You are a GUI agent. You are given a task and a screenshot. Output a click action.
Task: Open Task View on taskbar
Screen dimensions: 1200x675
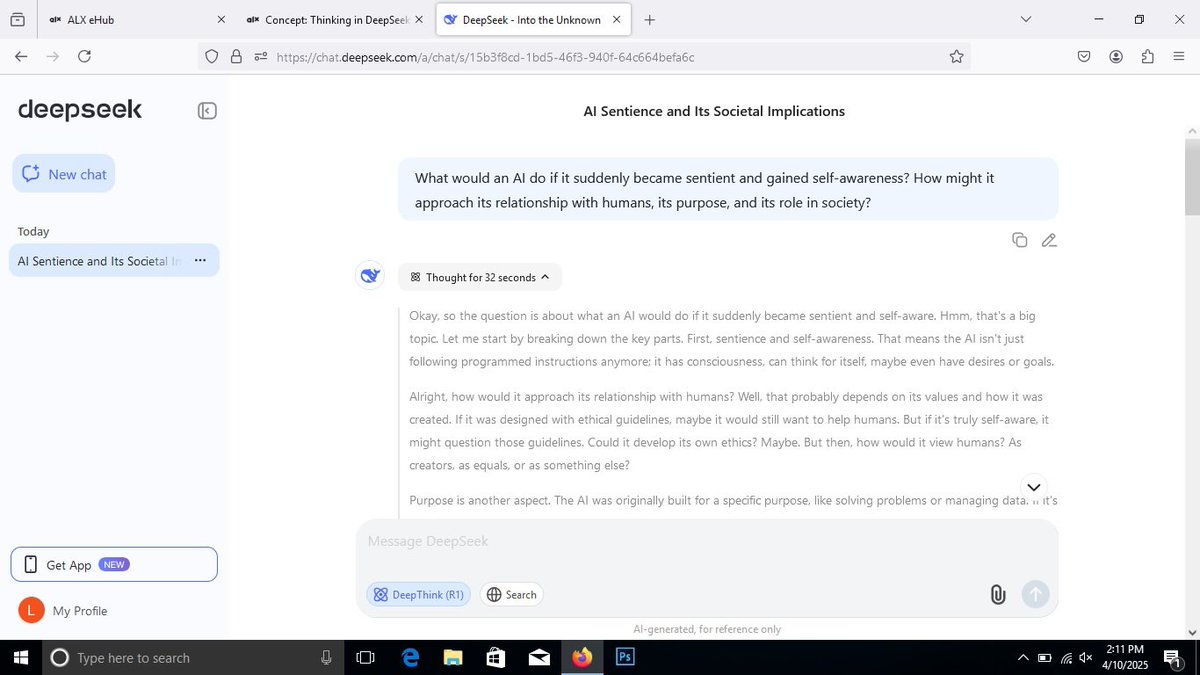pyautogui.click(x=365, y=657)
